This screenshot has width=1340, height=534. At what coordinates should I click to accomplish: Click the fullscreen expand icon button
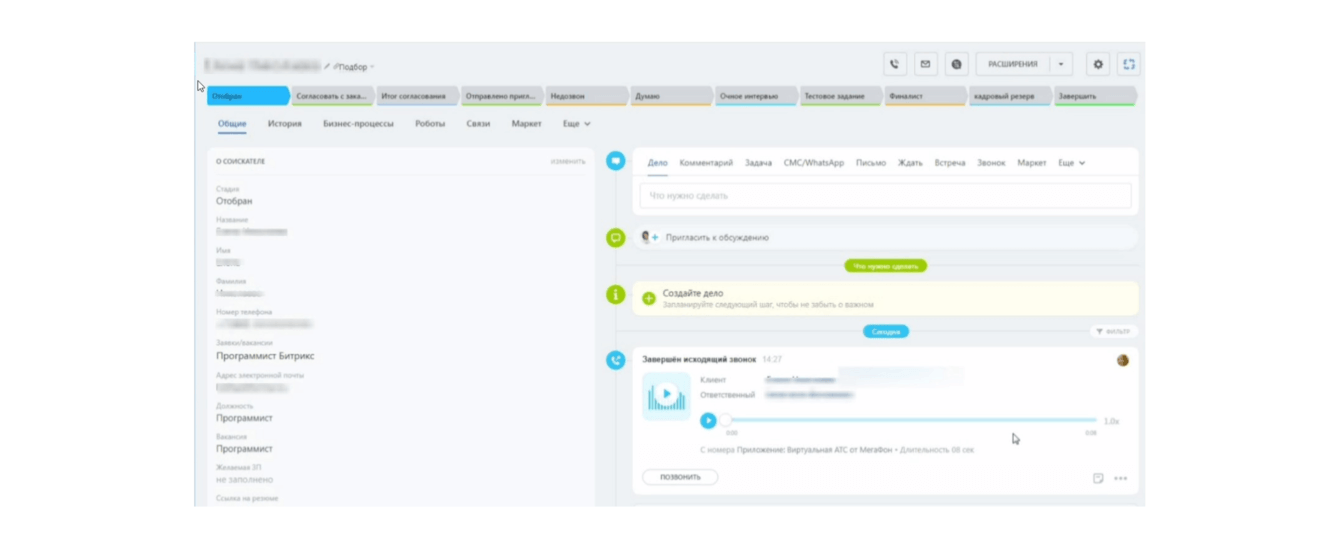[1129, 64]
